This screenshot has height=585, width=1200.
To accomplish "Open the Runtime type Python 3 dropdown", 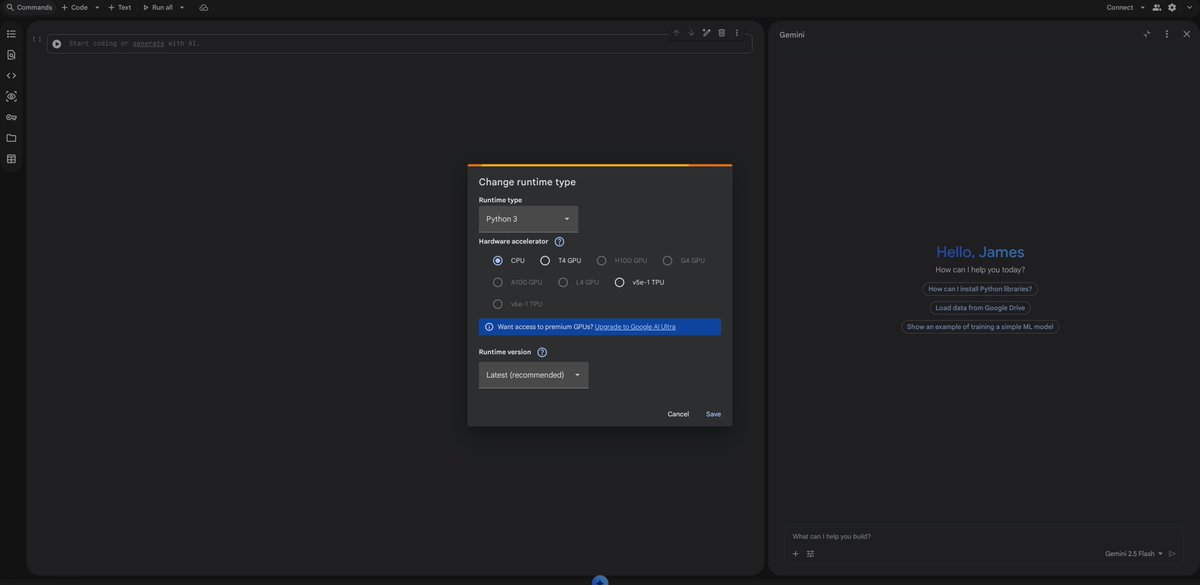I will coord(528,219).
